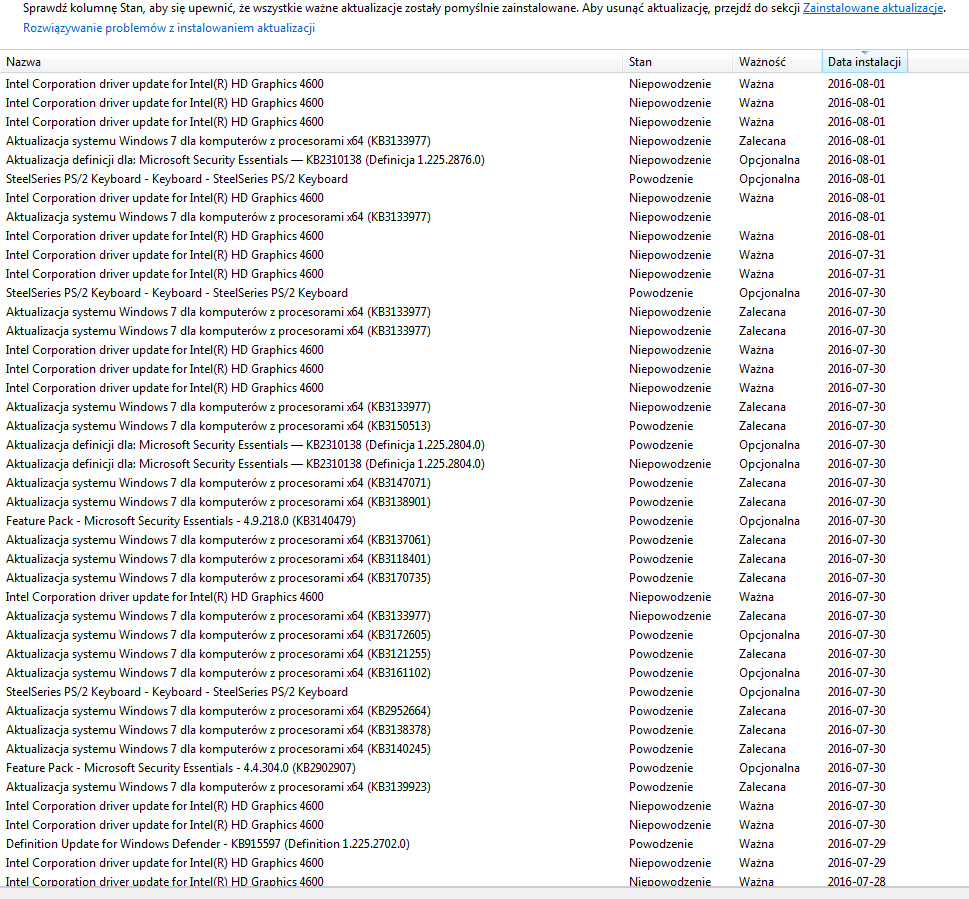The width and height of the screenshot is (969, 899).
Task: Open the Zainstalowane aktualizacje link
Action: pyautogui.click(x=873, y=8)
